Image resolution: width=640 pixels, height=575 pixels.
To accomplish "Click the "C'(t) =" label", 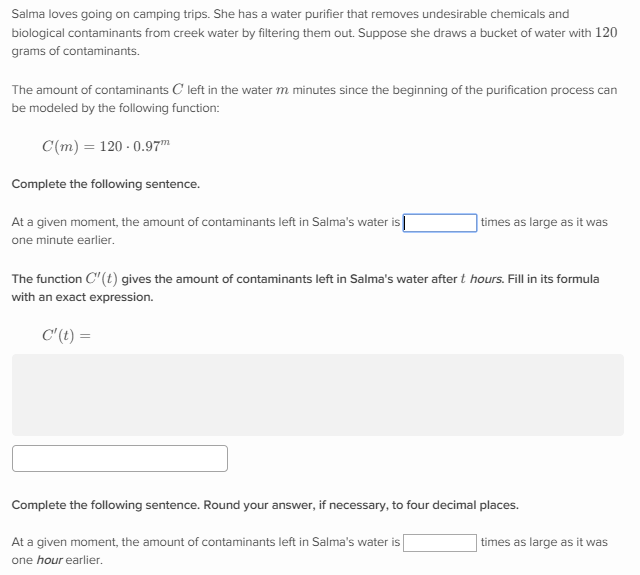I will [x=66, y=335].
